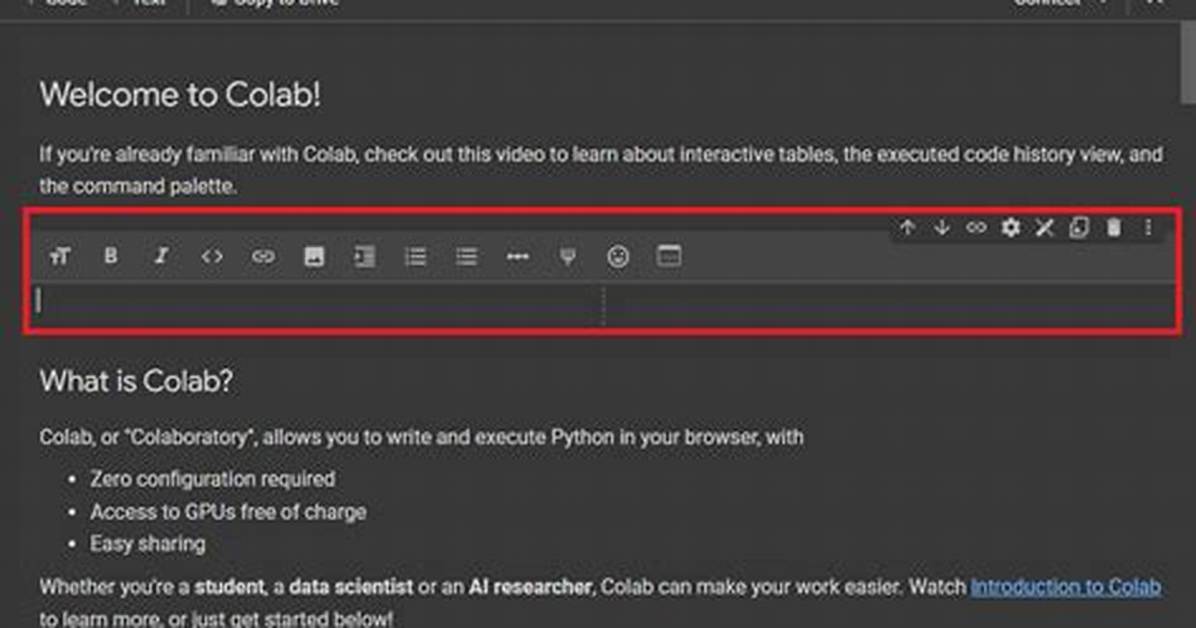Click the 'Easy sharing' bullet
This screenshot has width=1196, height=628.
coord(147,544)
